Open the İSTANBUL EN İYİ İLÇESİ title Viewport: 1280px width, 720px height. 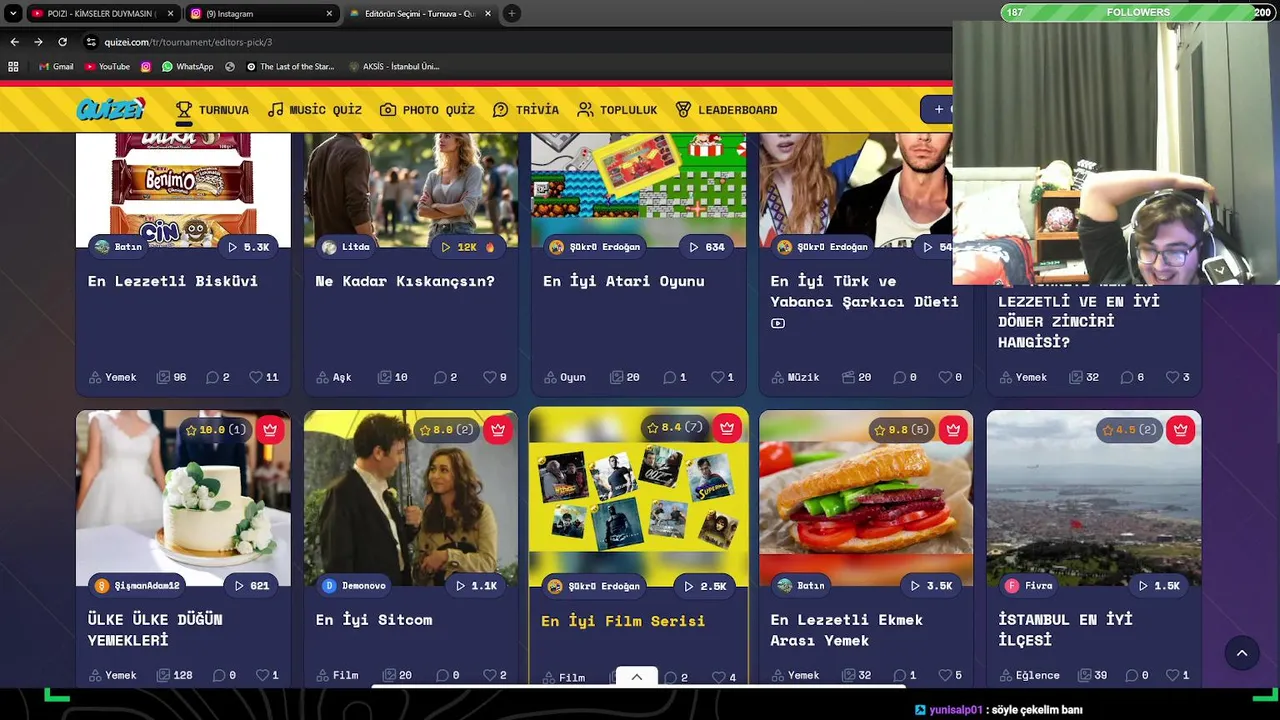[x=1065, y=630]
